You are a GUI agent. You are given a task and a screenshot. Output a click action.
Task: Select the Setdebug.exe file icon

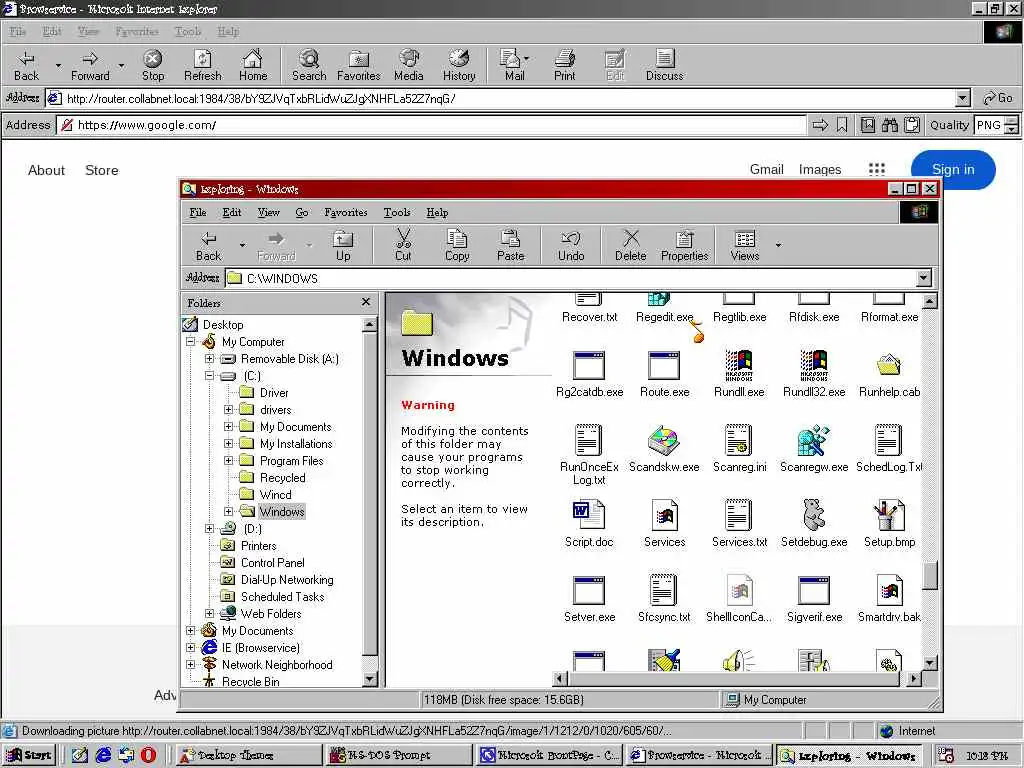click(x=814, y=524)
